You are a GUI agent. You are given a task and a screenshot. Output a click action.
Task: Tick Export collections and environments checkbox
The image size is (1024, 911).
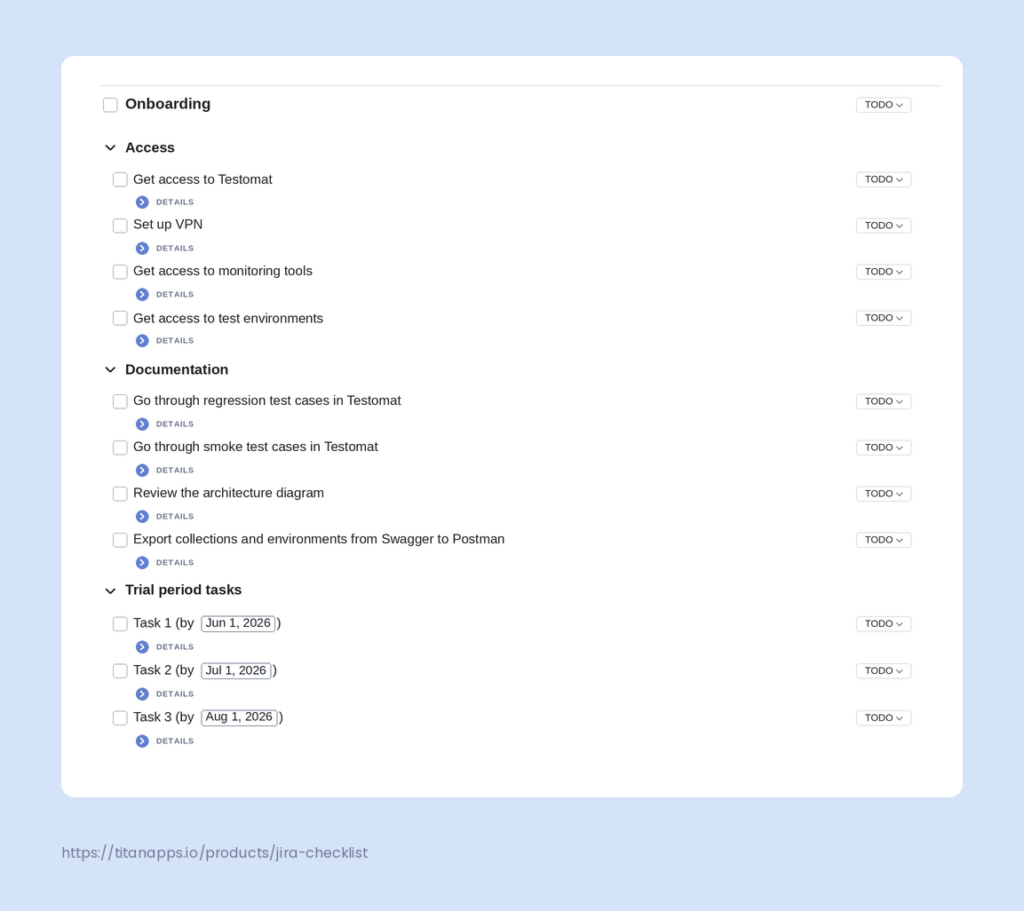pos(120,540)
